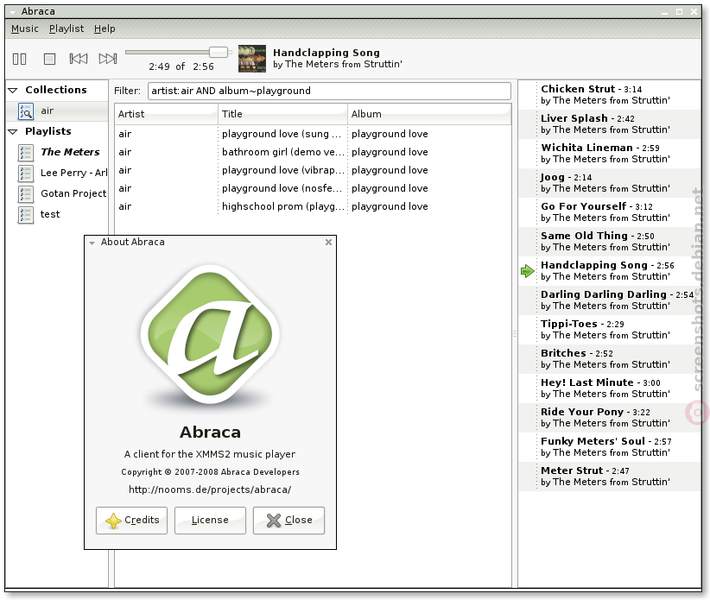710x600 pixels.
Task: Select Hey! Last Minute in the playlist
Action: click(609, 389)
